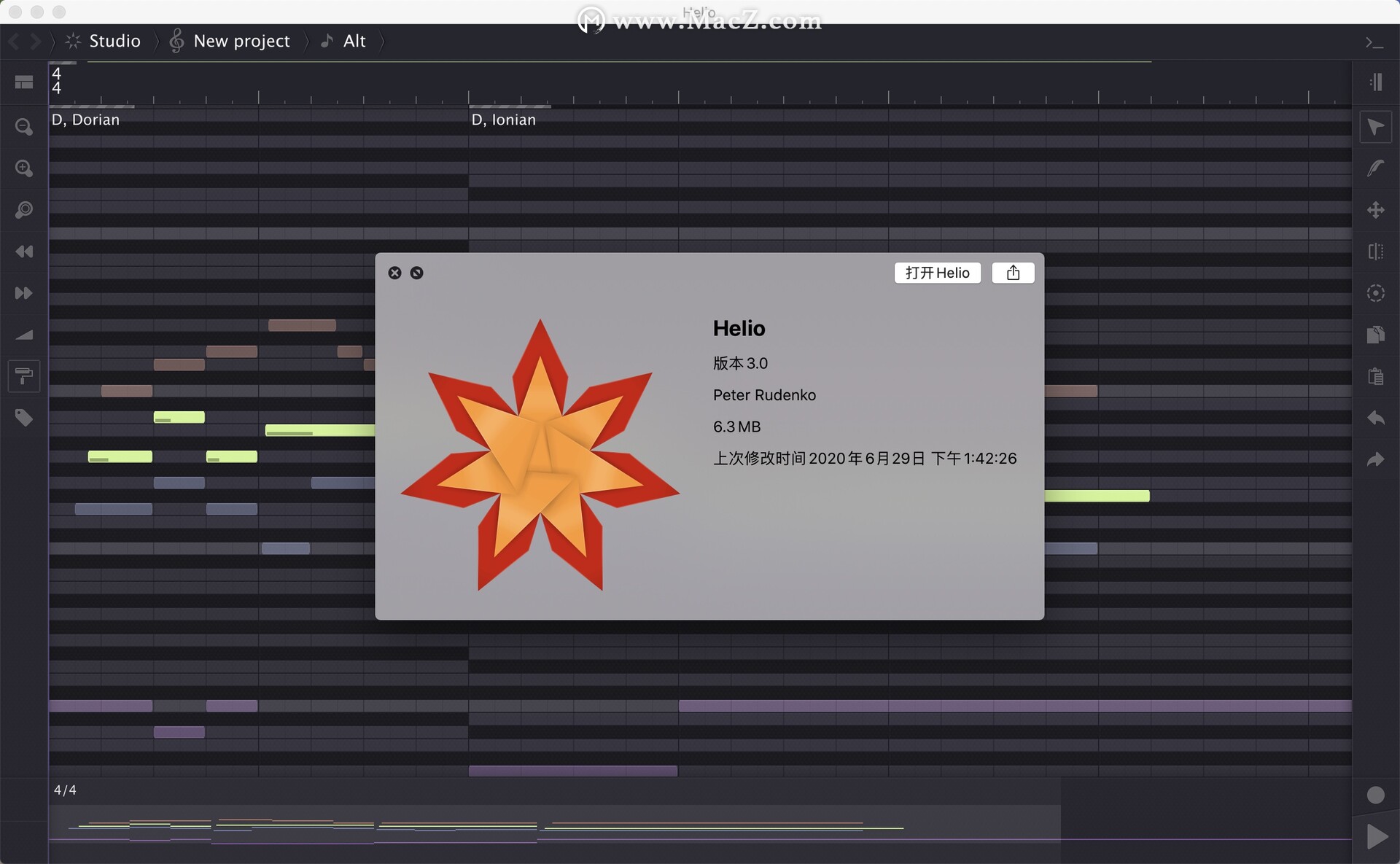Image resolution: width=1400 pixels, height=864 pixels.
Task: Toggle the mini-map bars icon in the right toolbar
Action: coord(1376,82)
